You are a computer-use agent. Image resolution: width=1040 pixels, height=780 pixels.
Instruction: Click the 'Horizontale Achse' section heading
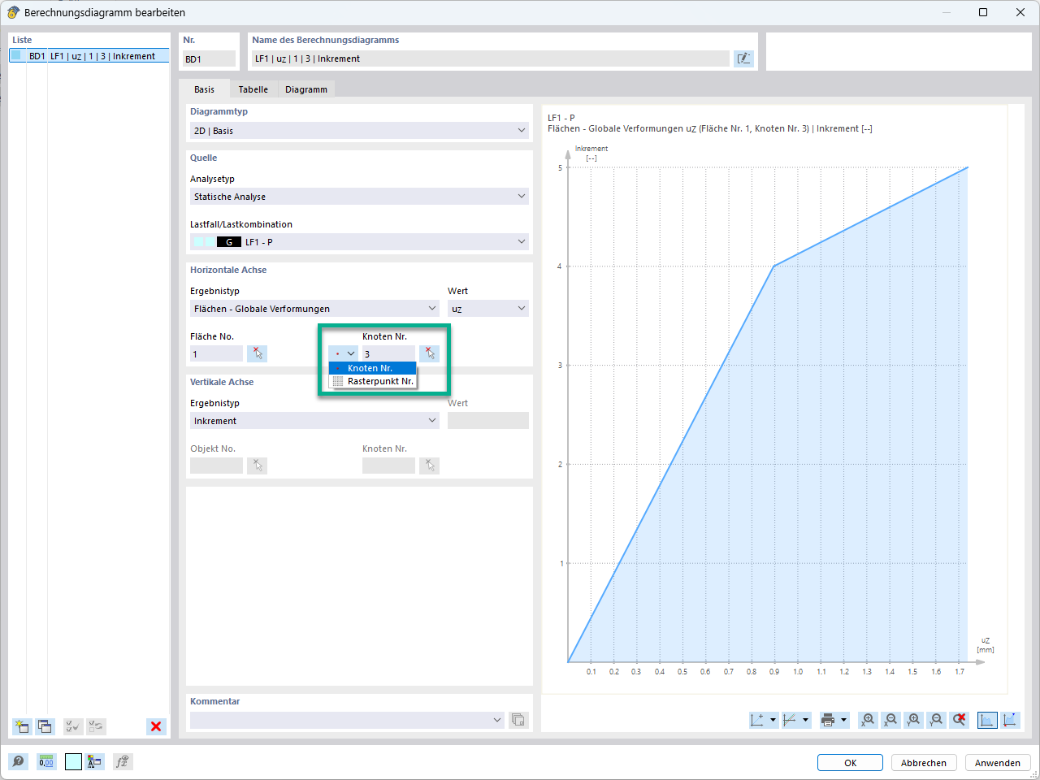228,270
